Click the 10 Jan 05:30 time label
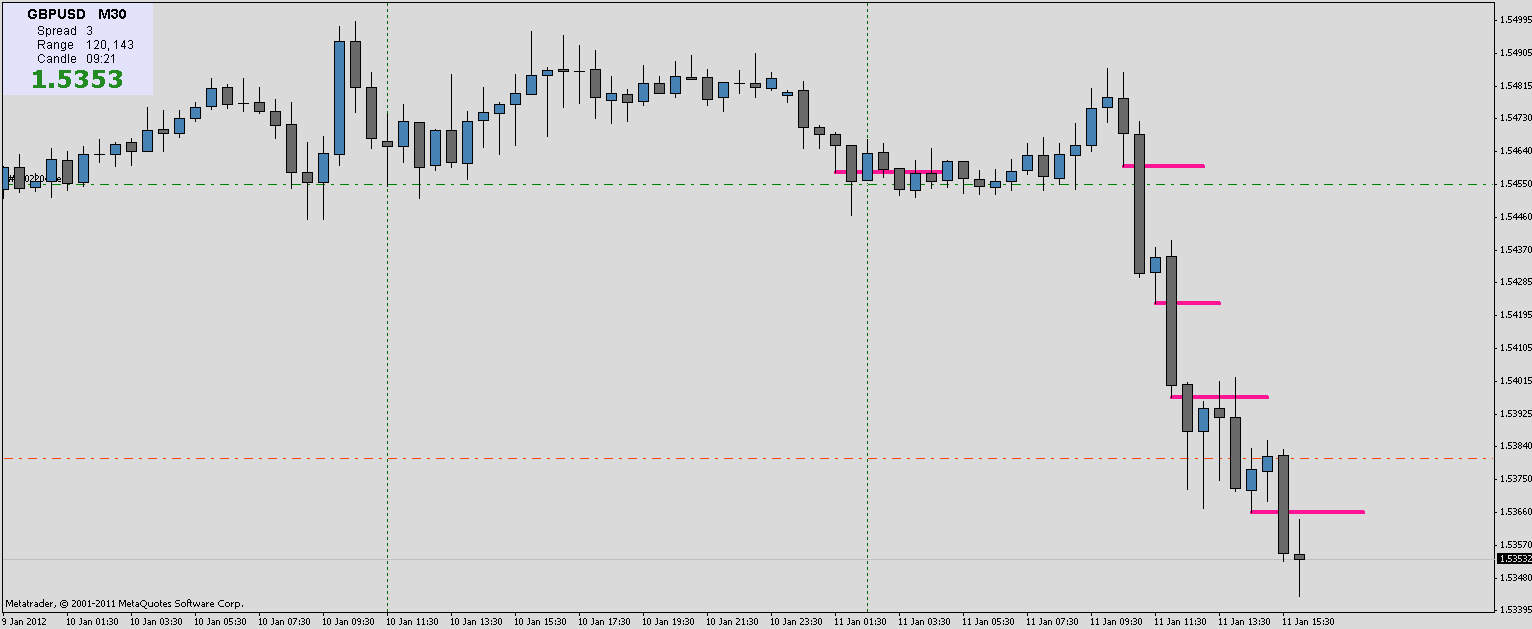The height and width of the screenshot is (629, 1532). pos(220,622)
